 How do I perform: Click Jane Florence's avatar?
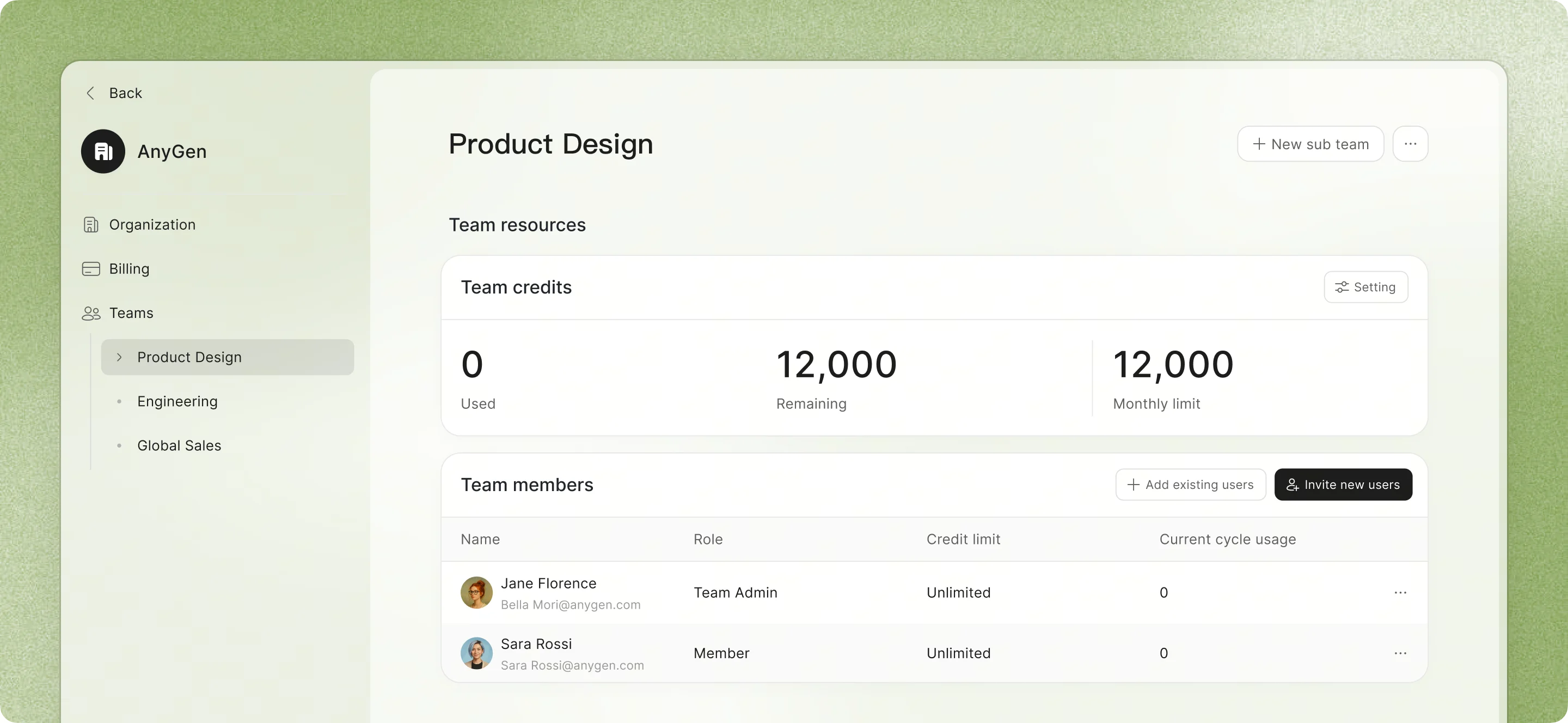pos(476,592)
